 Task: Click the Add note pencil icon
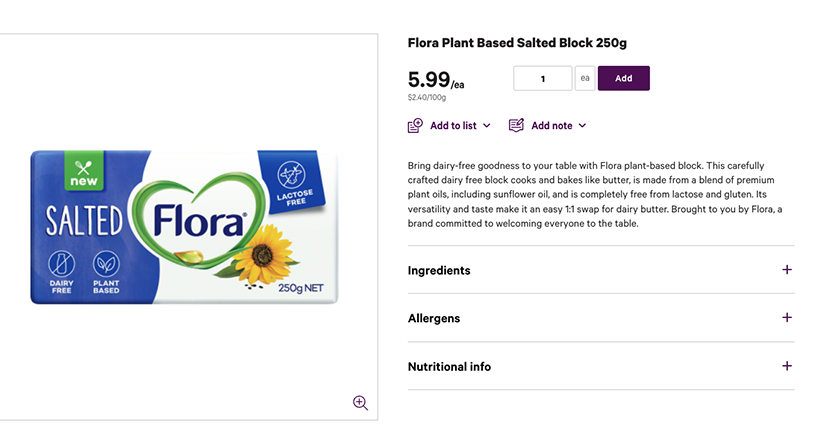tap(516, 126)
